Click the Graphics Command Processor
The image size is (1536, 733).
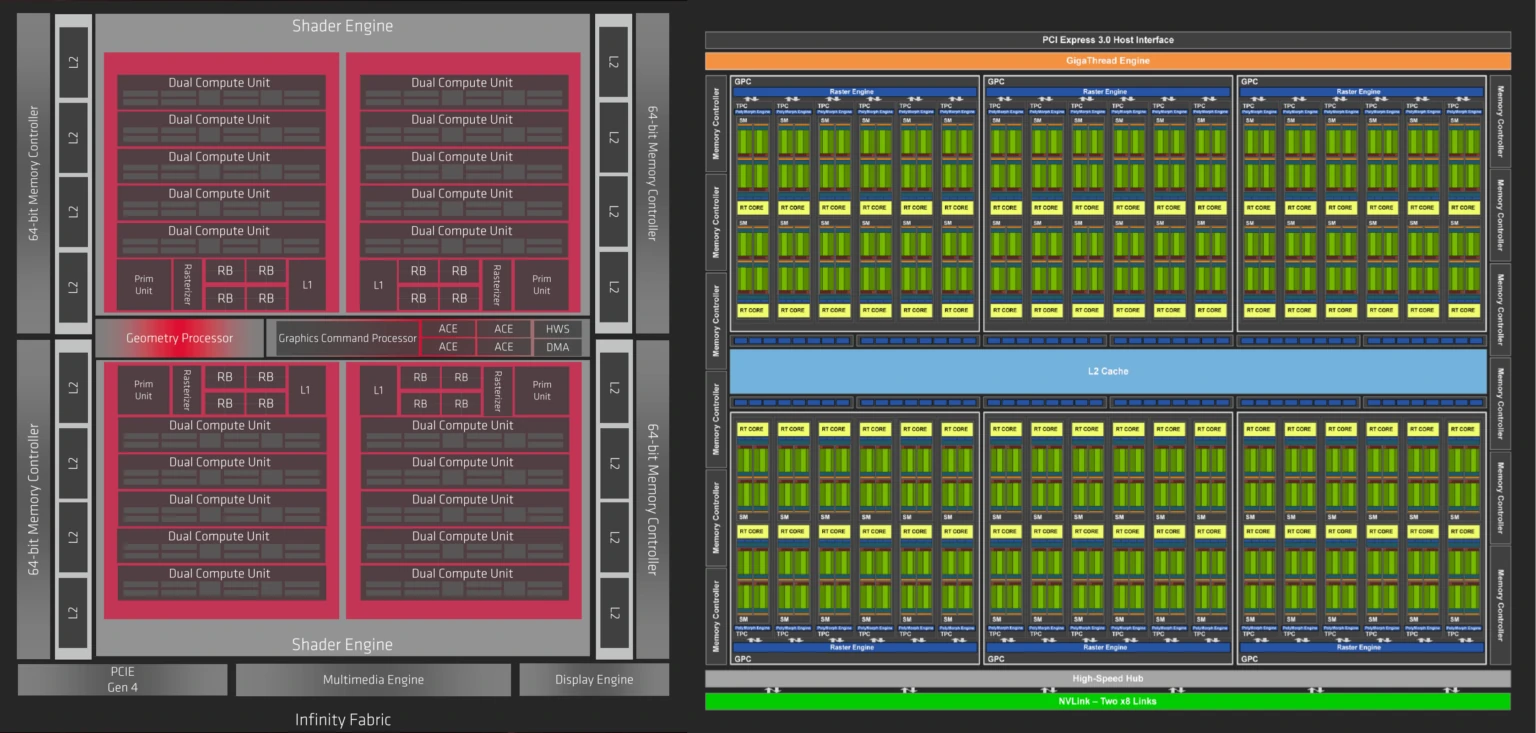point(345,338)
